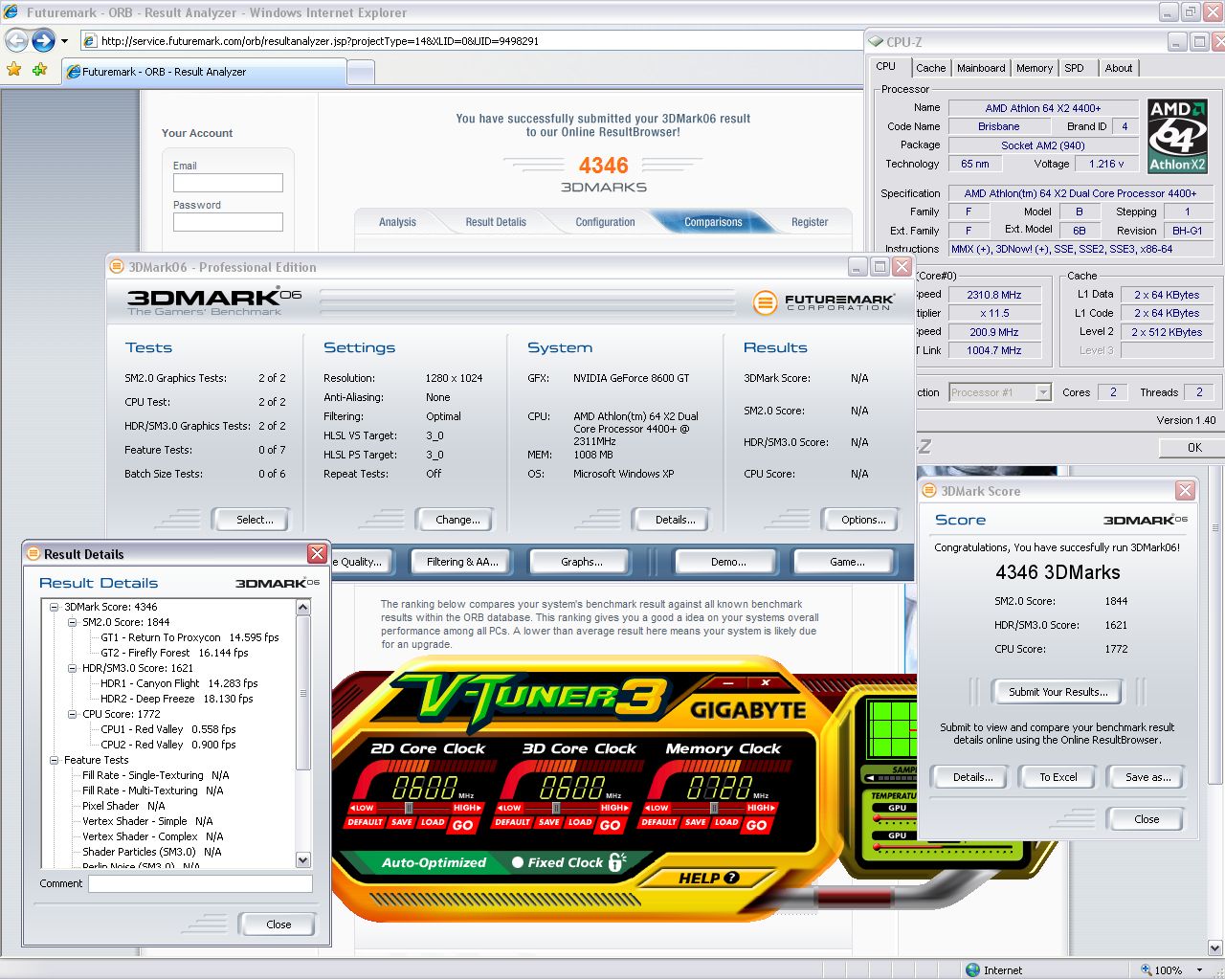Screen dimensions: 1225x980
Task: Switch to the About tab in CPU-Z
Action: pos(1119,68)
